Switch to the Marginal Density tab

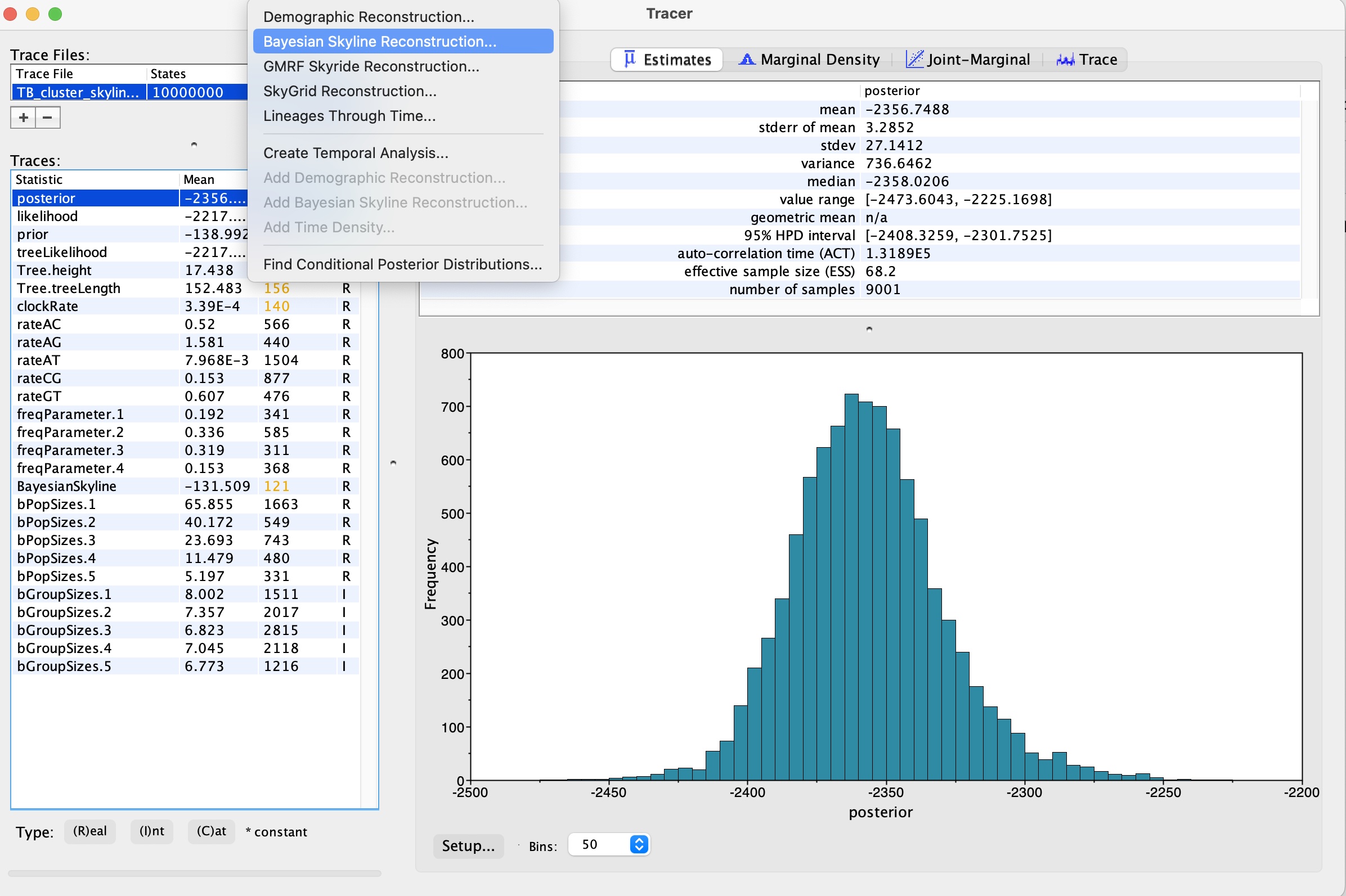[x=809, y=60]
